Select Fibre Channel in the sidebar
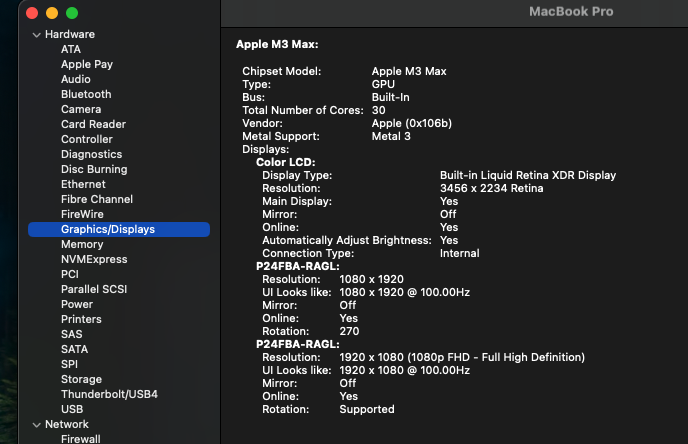This screenshot has height=444, width=688. (x=97, y=199)
